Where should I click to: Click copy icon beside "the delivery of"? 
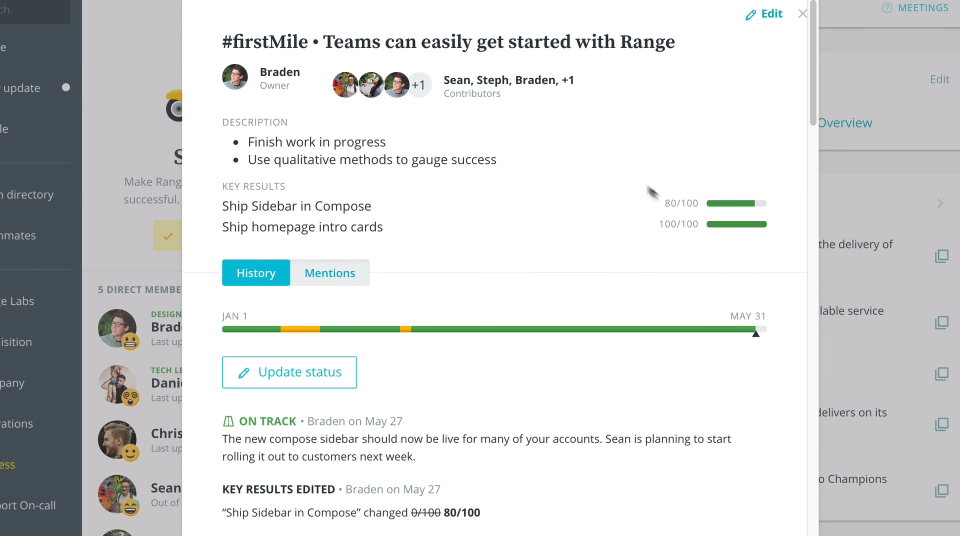click(941, 256)
